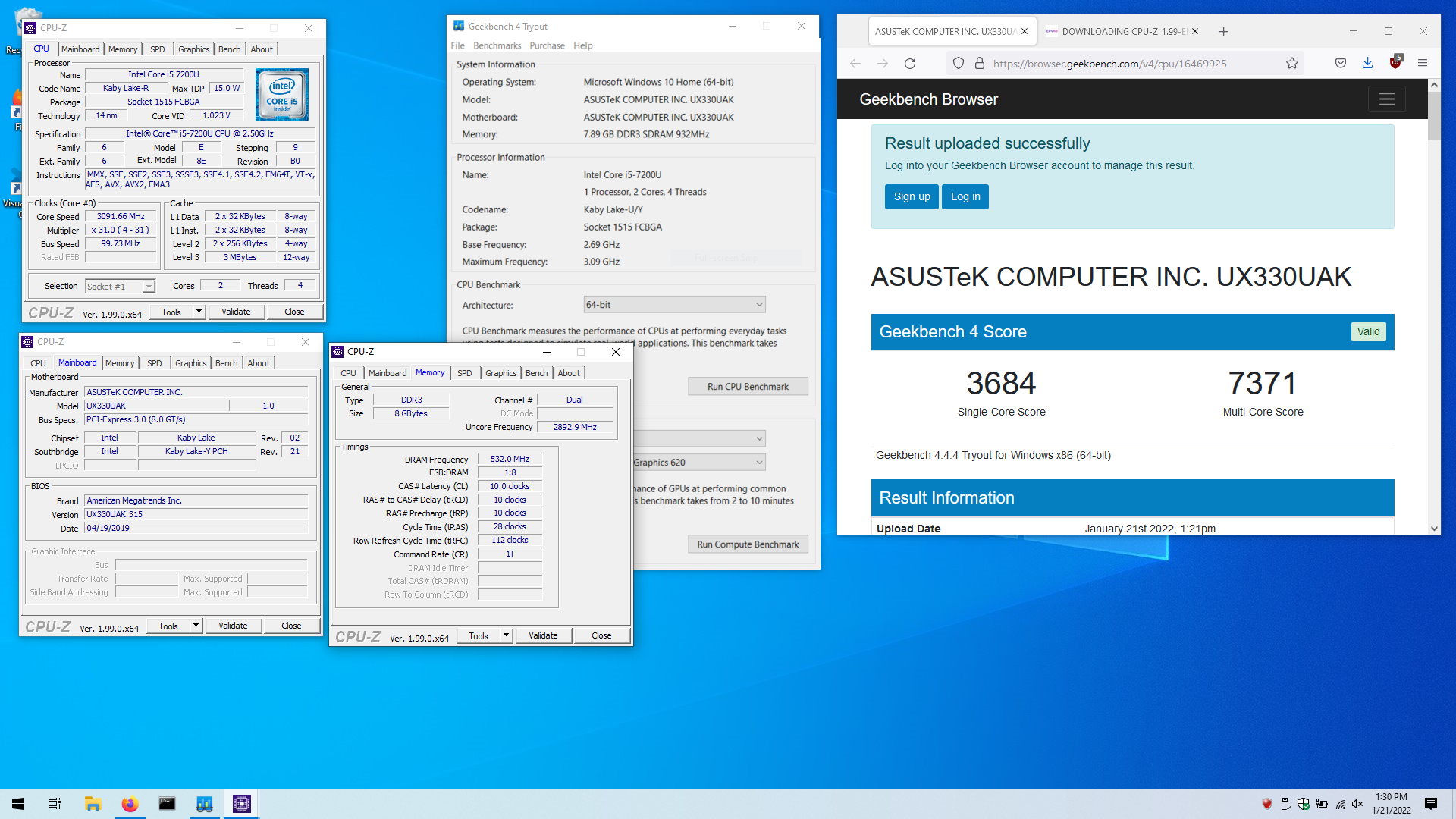Click Tools button in top CPU-Z window
Image resolution: width=1456 pixels, height=819 pixels.
(x=171, y=312)
